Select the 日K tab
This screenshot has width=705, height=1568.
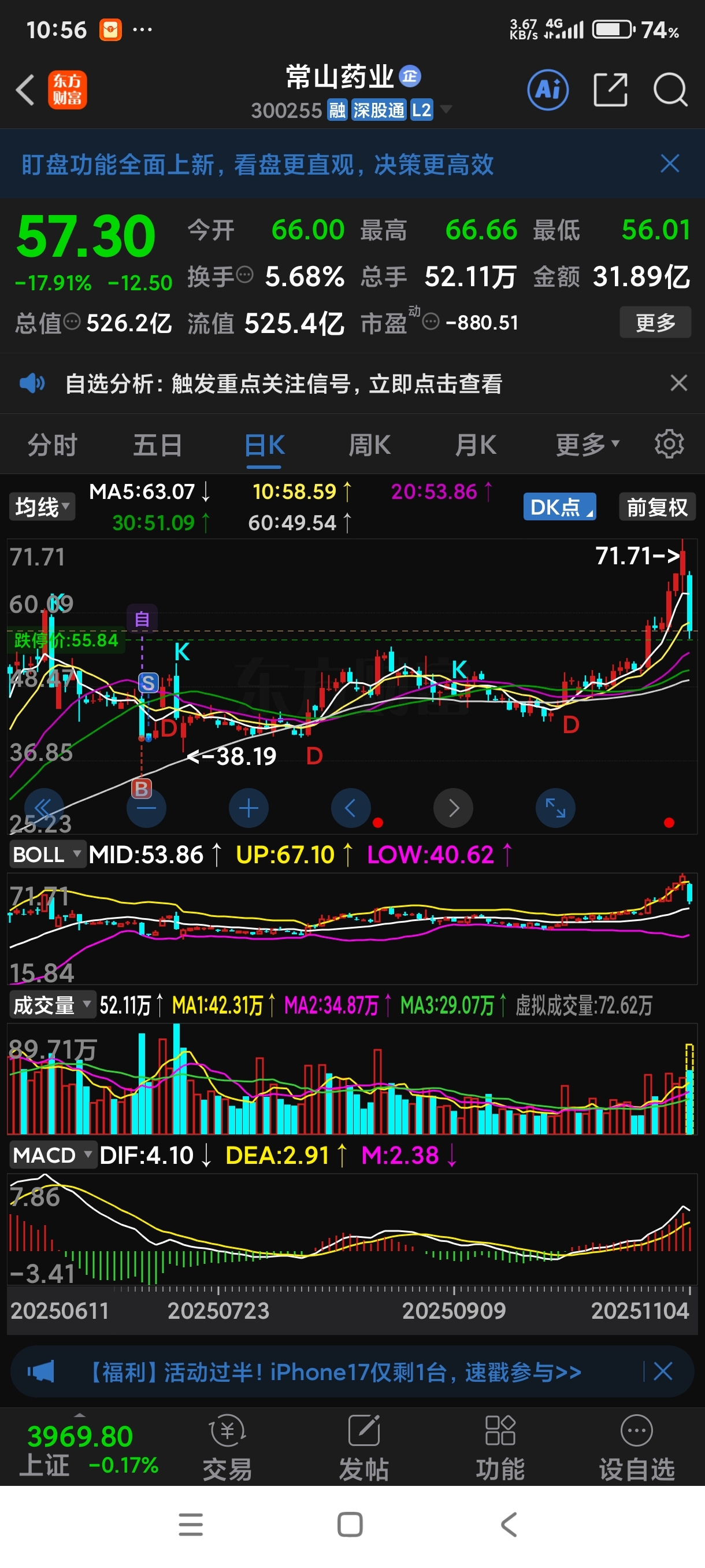pyautogui.click(x=264, y=446)
